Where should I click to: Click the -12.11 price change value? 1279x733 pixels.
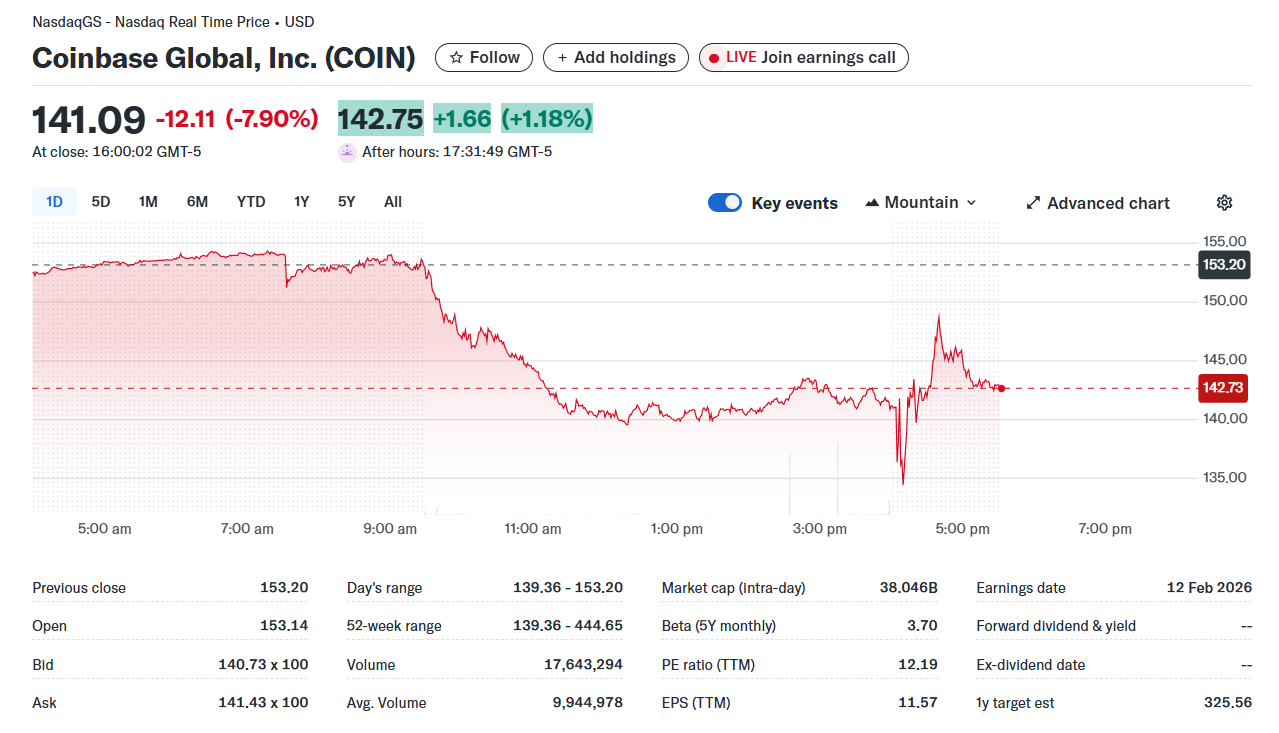click(186, 120)
